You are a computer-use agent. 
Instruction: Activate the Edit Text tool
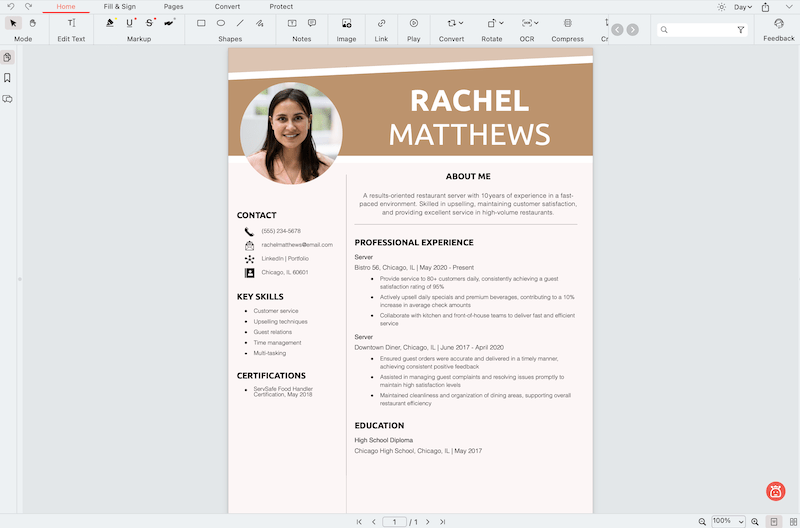[71, 23]
